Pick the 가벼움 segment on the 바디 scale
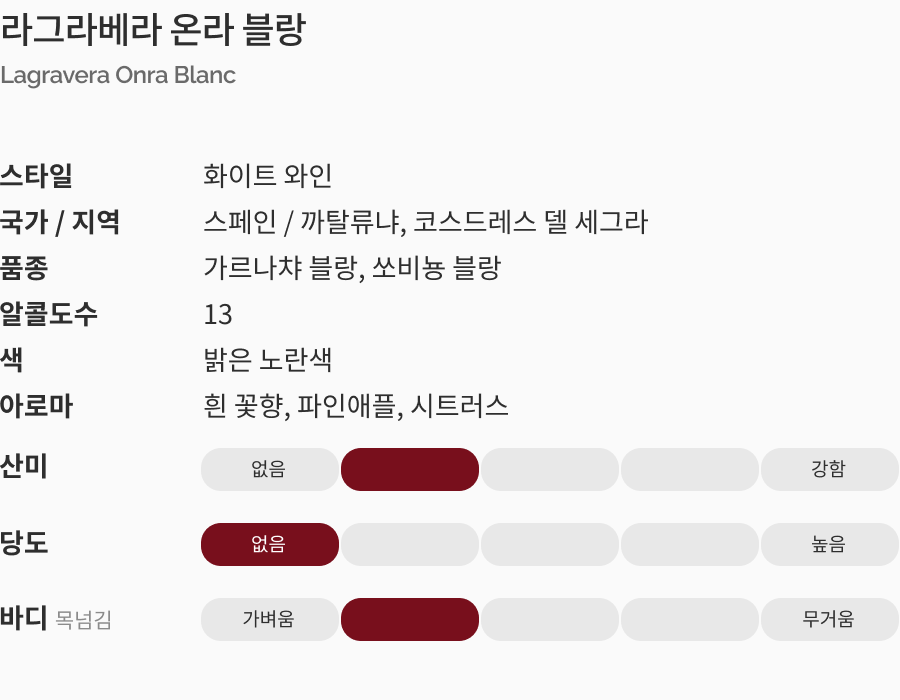Image resolution: width=900 pixels, height=700 pixels. pyautogui.click(x=270, y=620)
